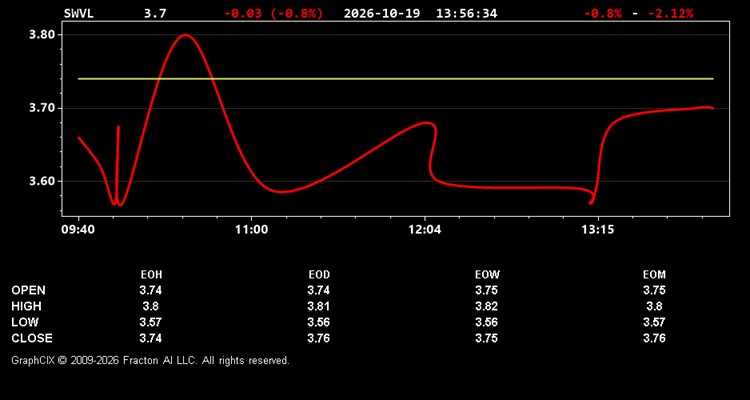This screenshot has width=750, height=400.
Task: Click the SWVL ticker symbol
Action: point(79,13)
